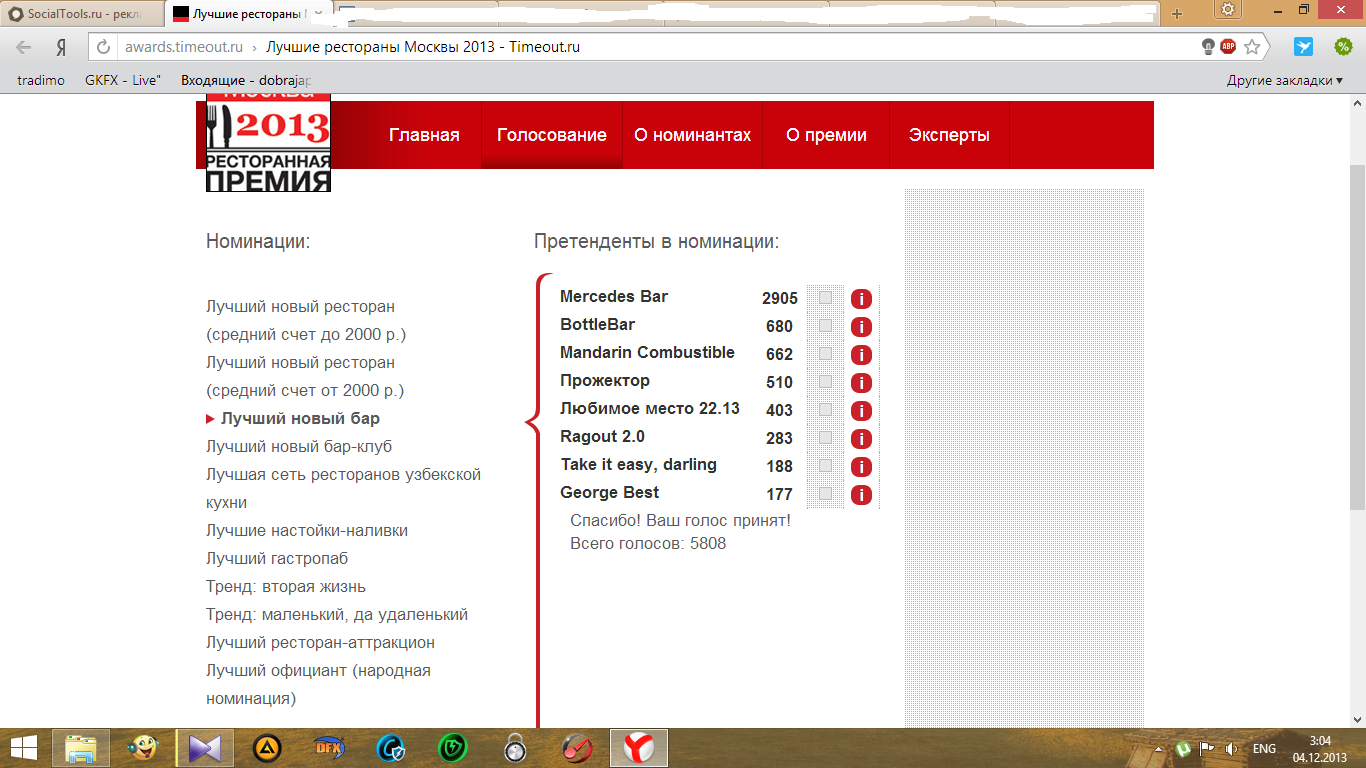Tick the George Best checkbox
Viewport: 1366px width, 768px height.
(826, 494)
